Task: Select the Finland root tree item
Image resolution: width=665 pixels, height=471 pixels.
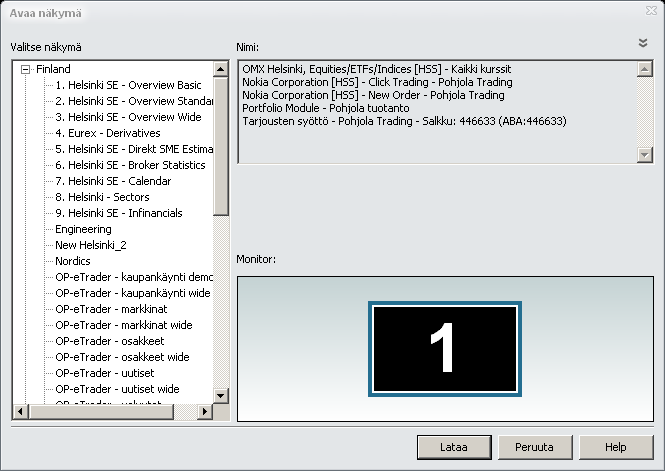Action: 53,69
